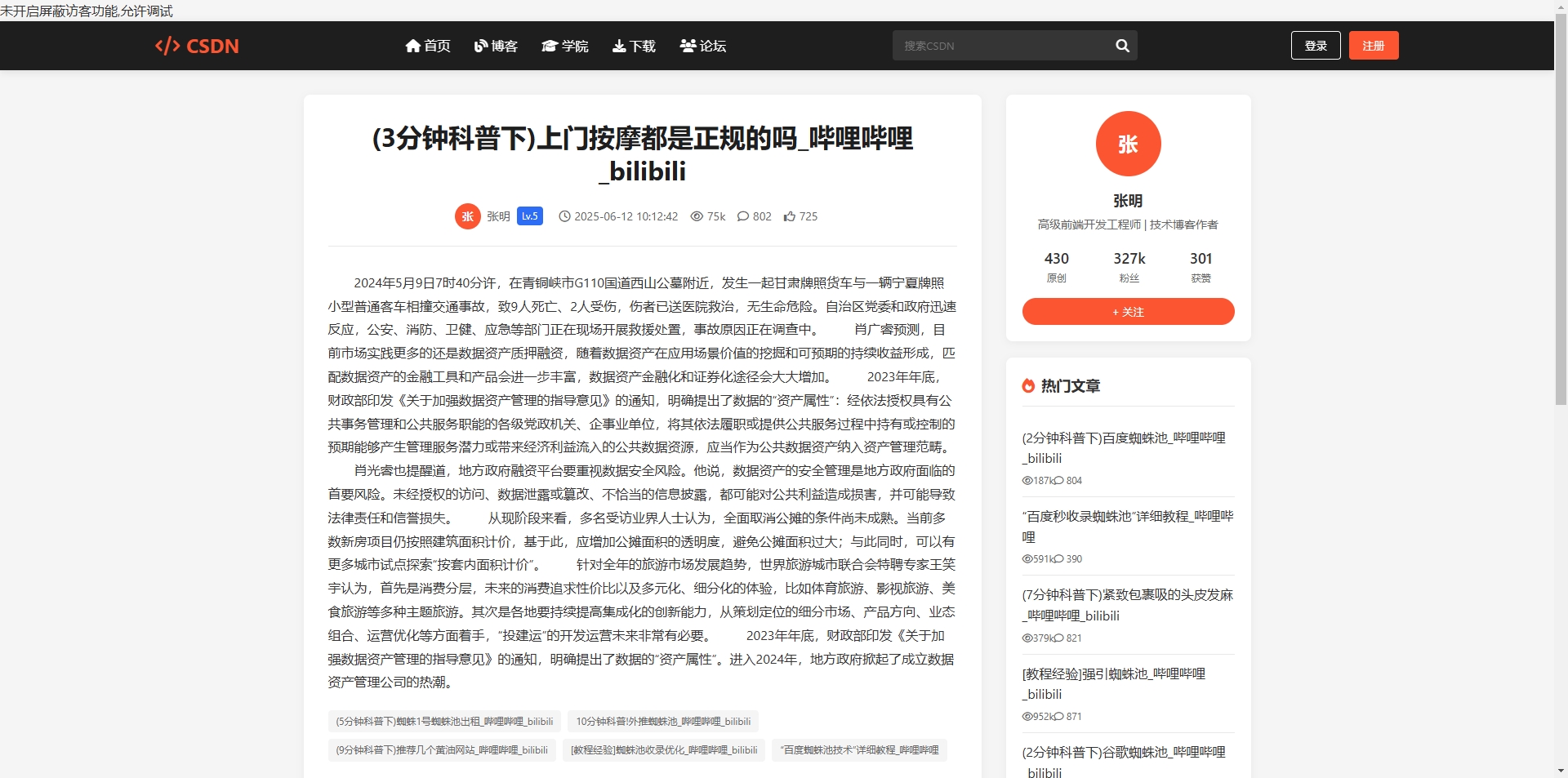Screen dimensions: 1568x778
Task: Open the 首页 home nav item
Action: click(428, 46)
